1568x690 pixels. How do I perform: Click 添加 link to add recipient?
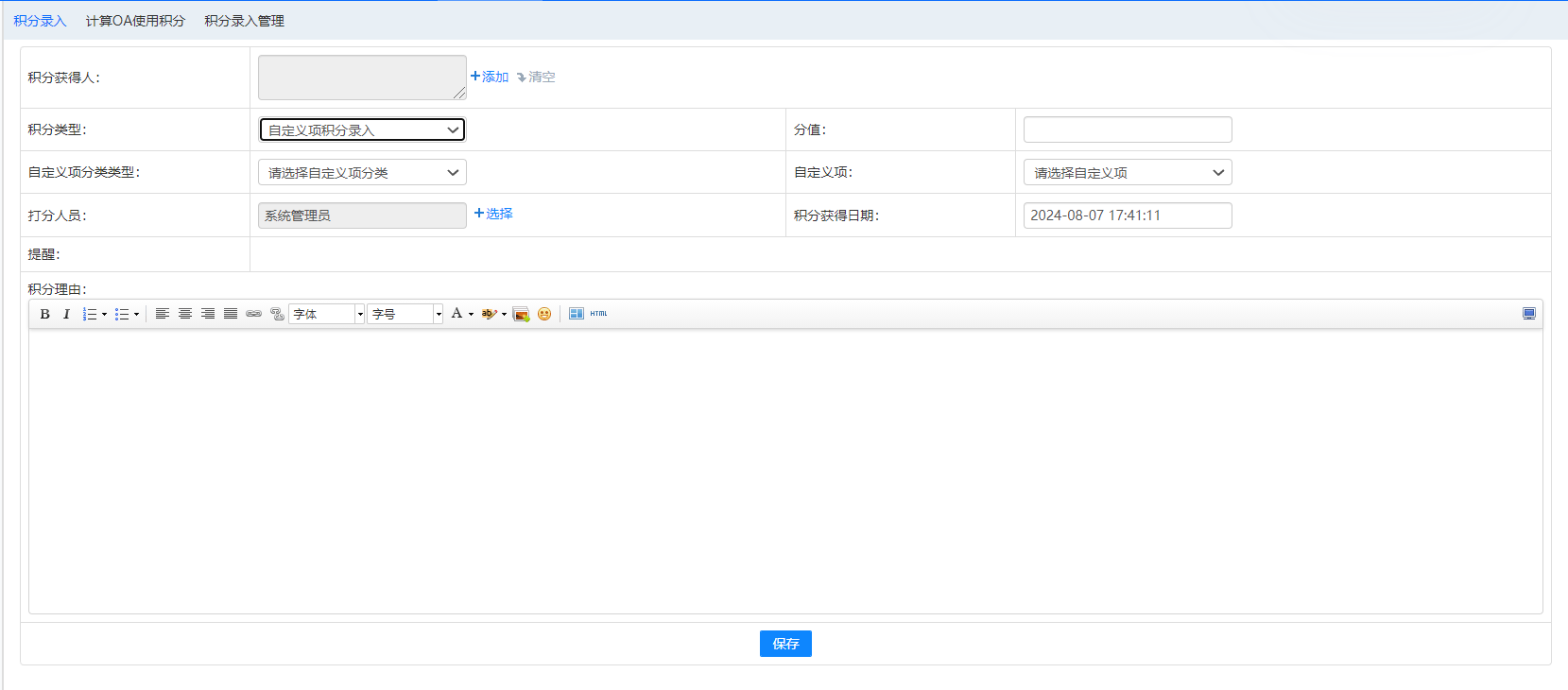(490, 77)
